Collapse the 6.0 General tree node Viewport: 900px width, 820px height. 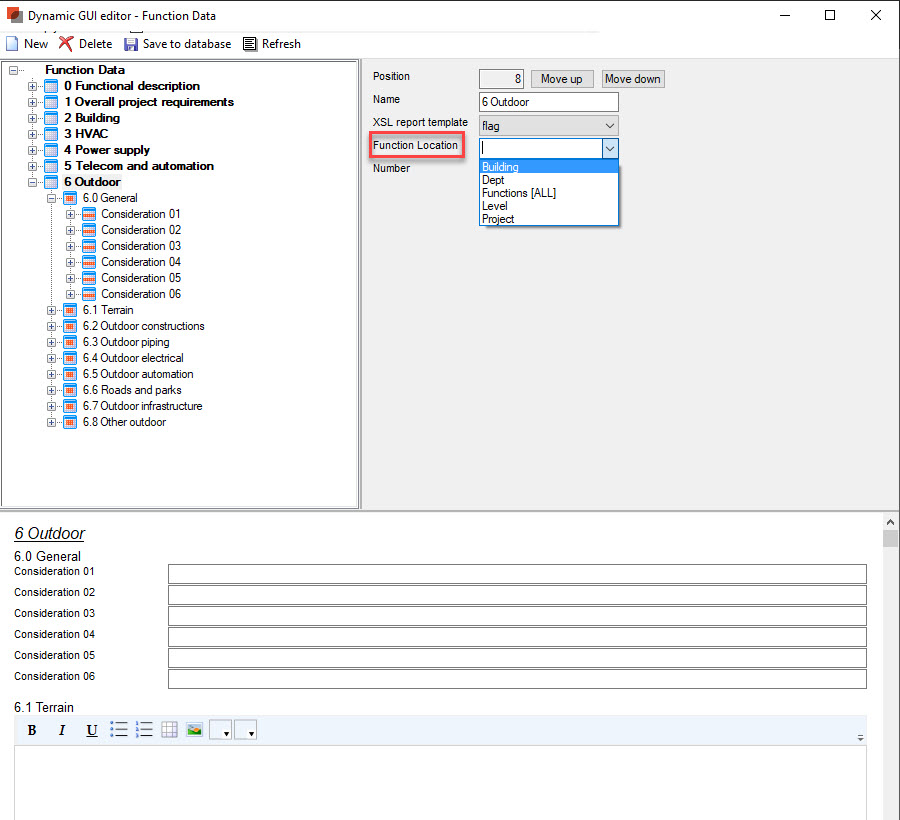click(x=52, y=198)
